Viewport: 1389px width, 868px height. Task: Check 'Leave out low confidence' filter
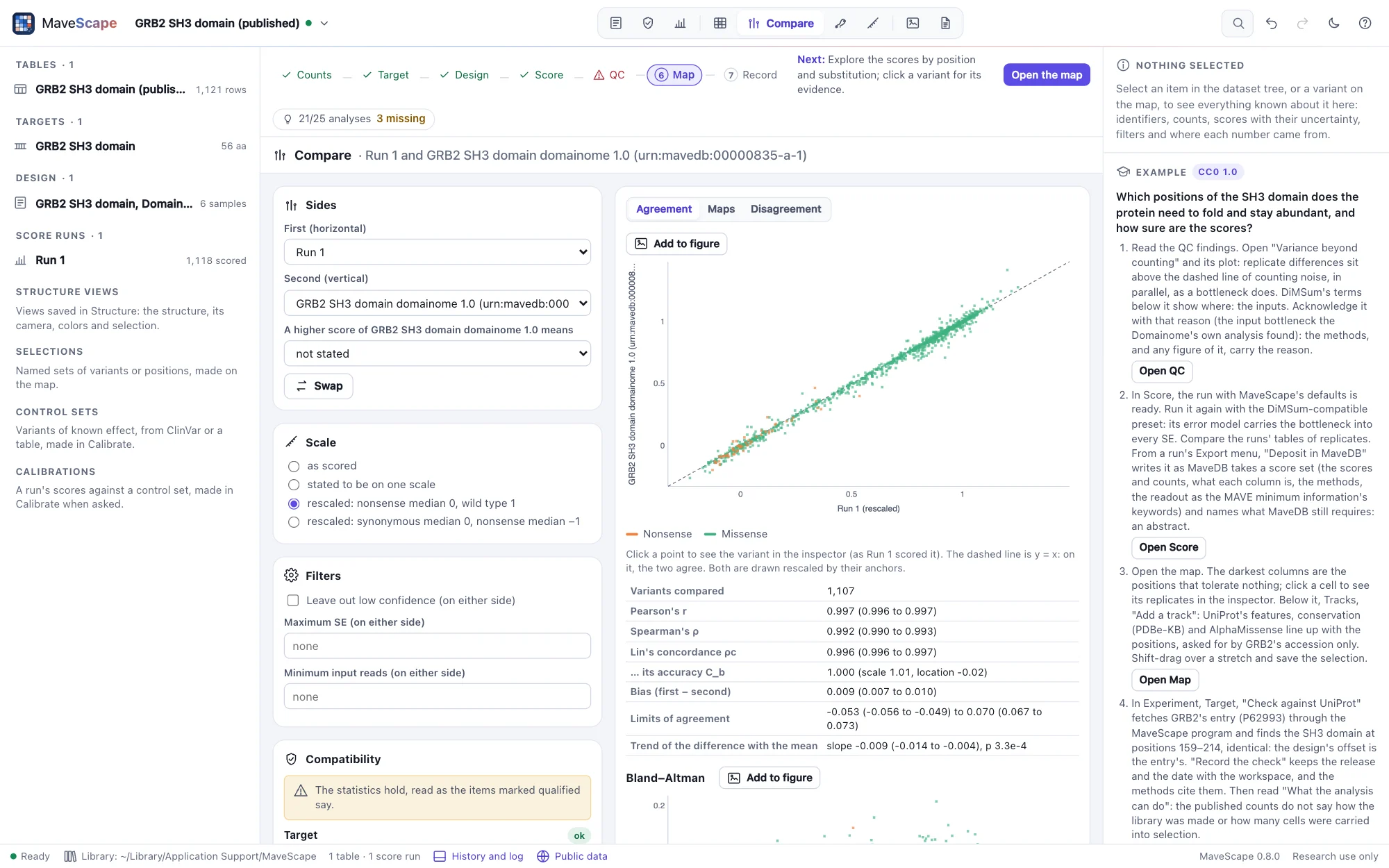click(293, 600)
